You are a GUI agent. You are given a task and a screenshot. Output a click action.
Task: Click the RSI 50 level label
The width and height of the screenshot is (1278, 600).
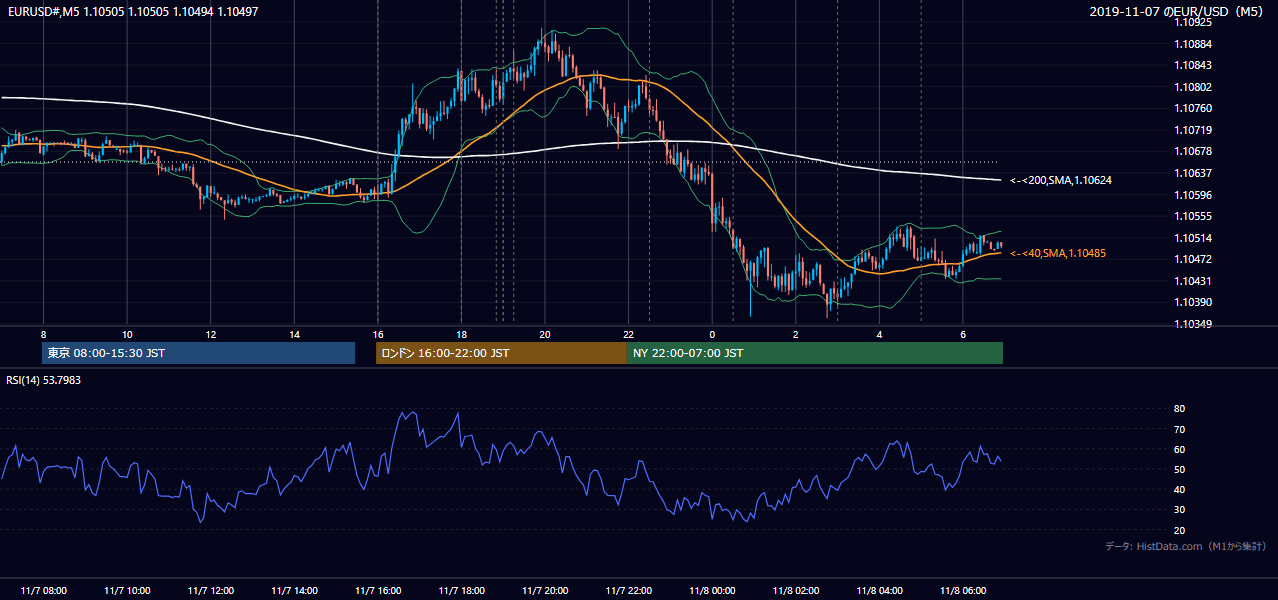tap(1179, 469)
